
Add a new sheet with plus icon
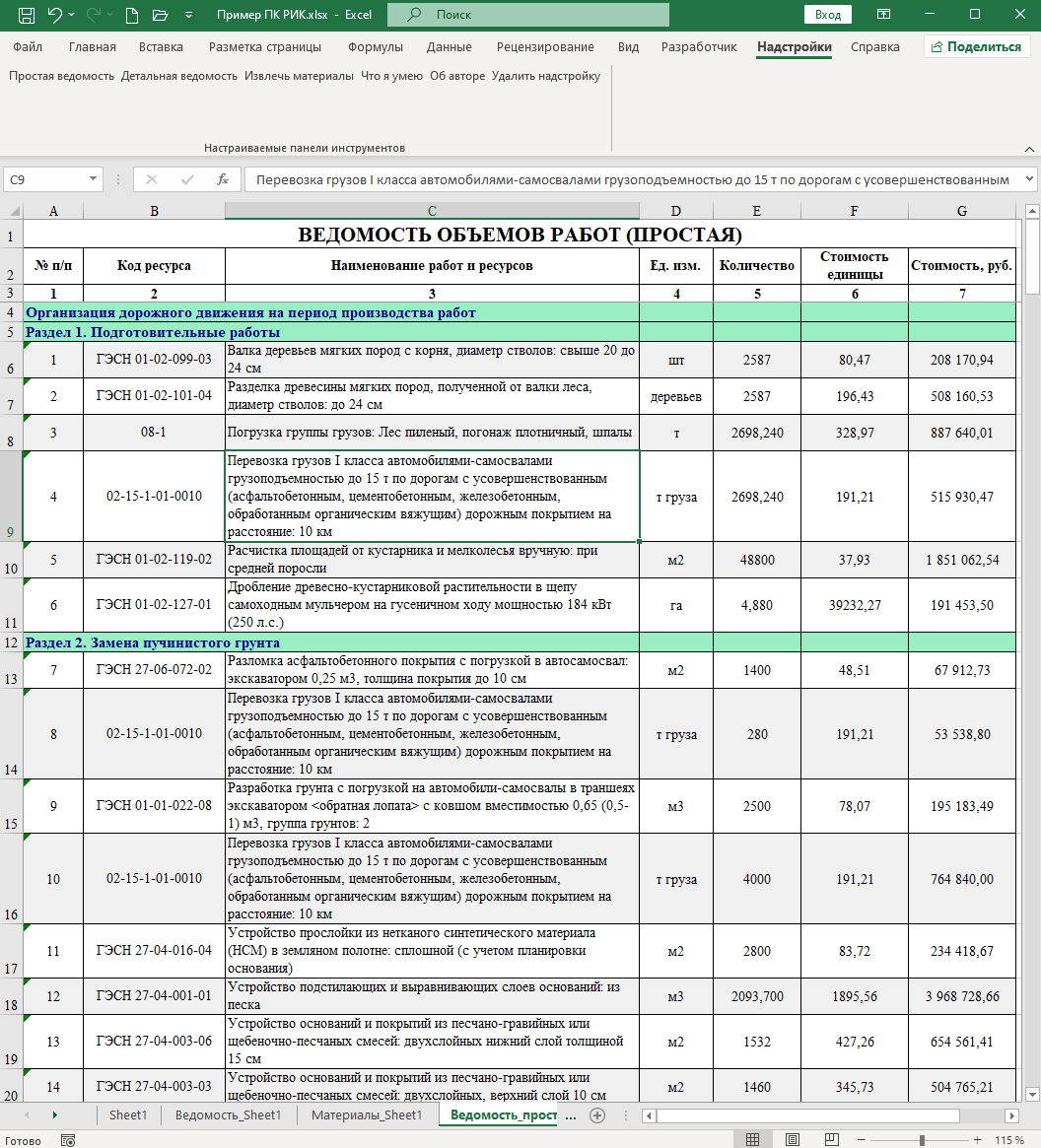tap(596, 1115)
